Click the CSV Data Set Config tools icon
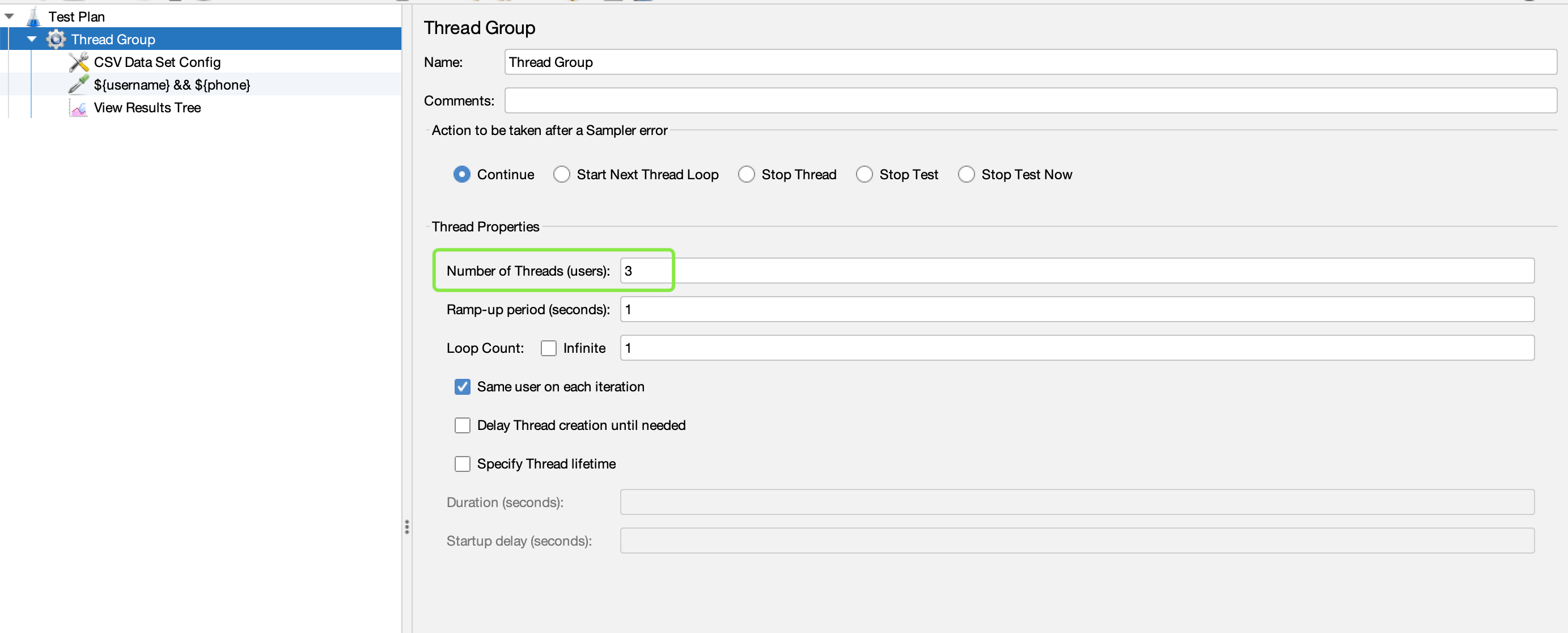Viewport: 1568px width, 633px height. (79, 62)
